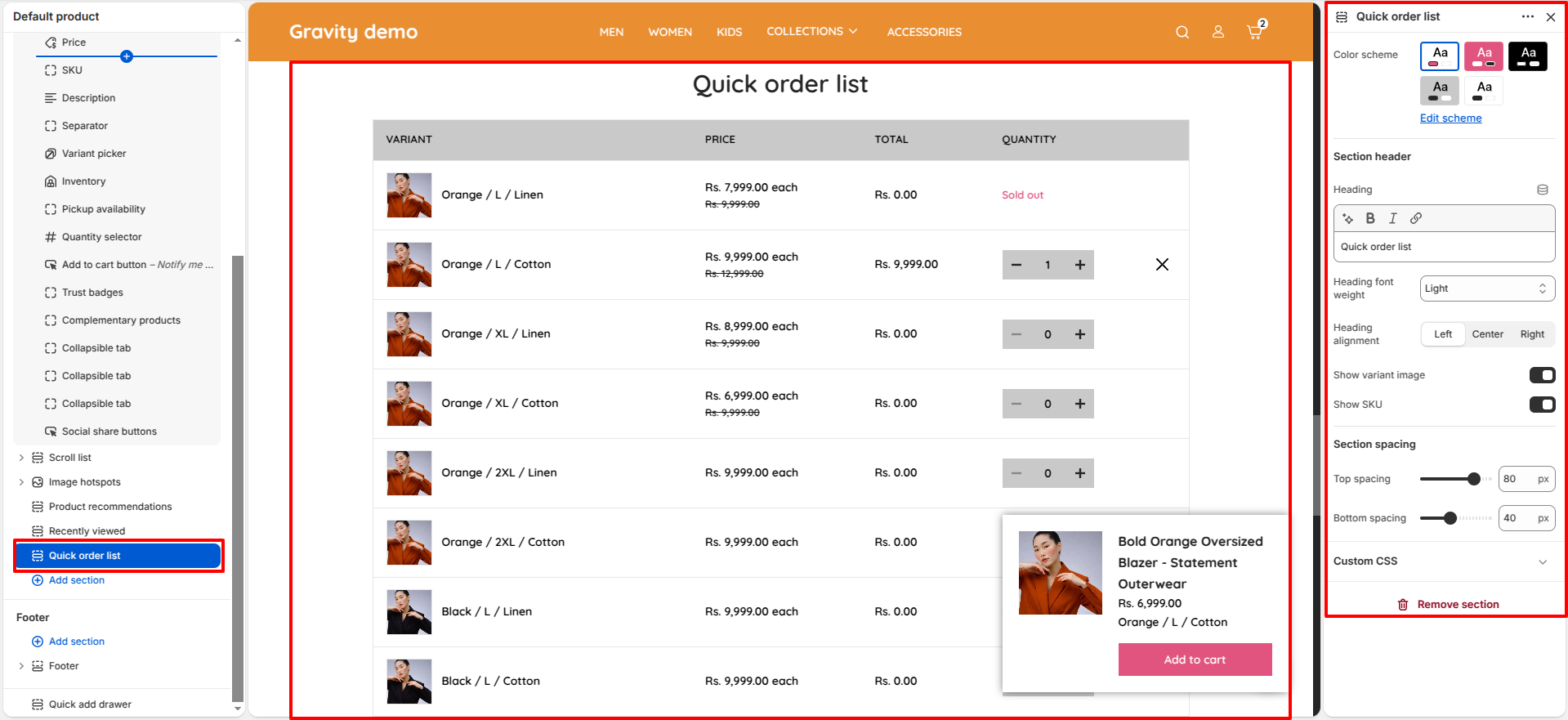Remove the Orange / L / Cotton row
Viewport: 1568px width, 720px height.
pos(1162,265)
